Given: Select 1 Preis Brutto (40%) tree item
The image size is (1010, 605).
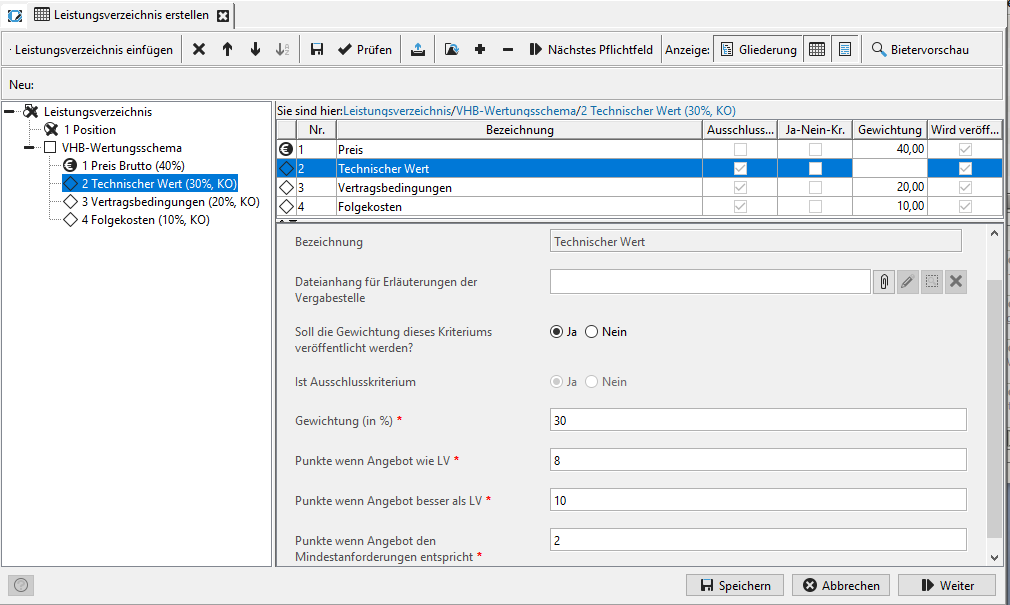Looking at the screenshot, I should click(x=133, y=166).
